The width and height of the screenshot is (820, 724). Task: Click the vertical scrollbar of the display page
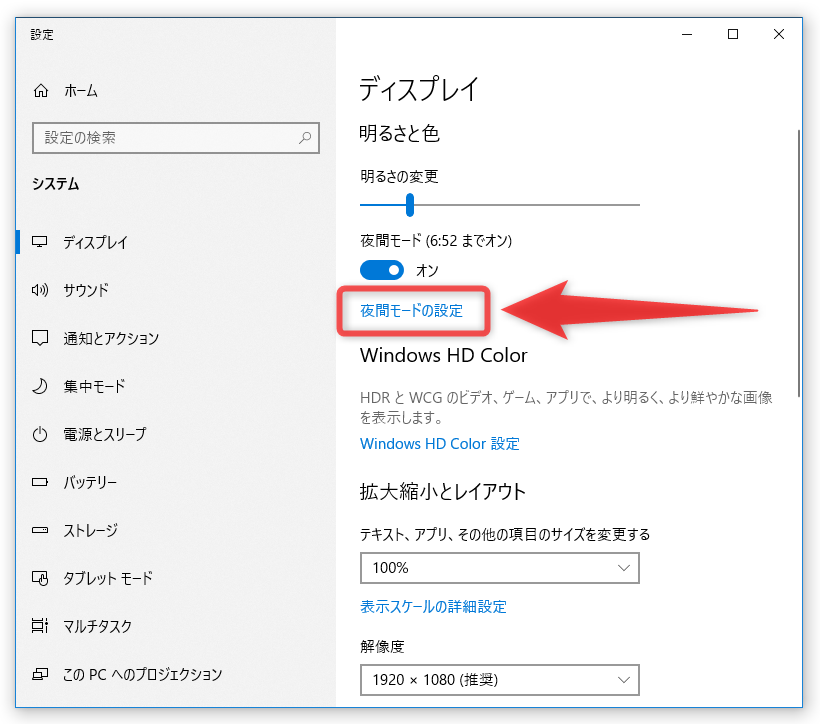pos(799,263)
